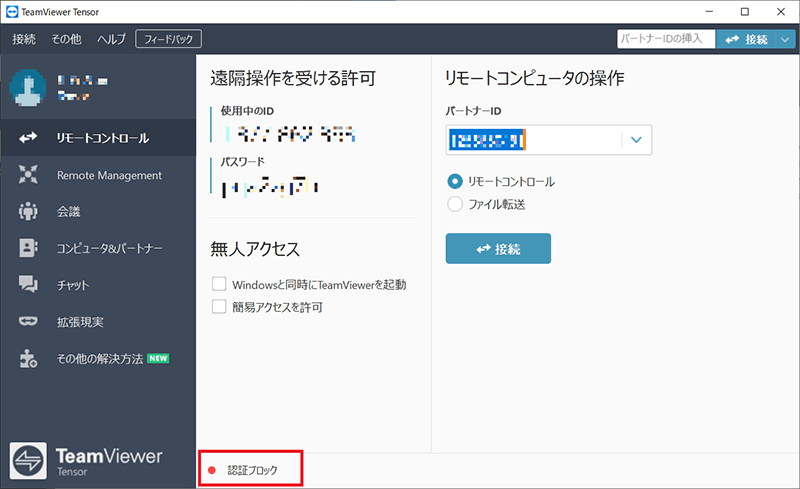The image size is (800, 489).
Task: Open the 接続 menu in menu bar
Action: coord(24,39)
